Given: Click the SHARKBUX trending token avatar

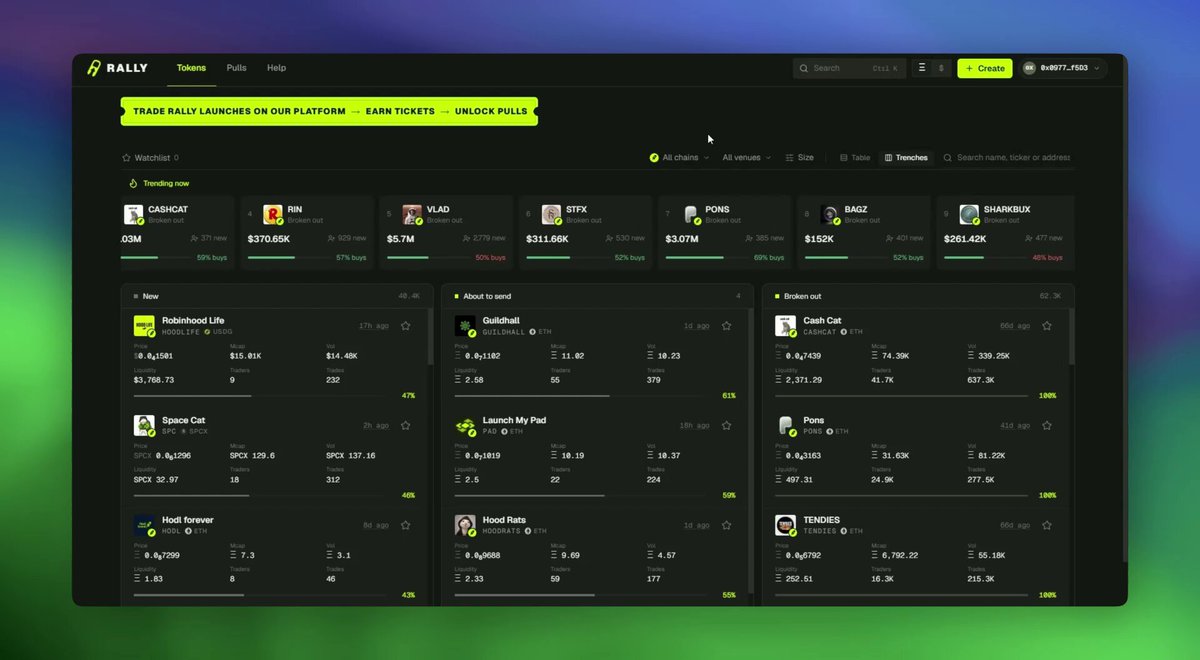Looking at the screenshot, I should coord(969,215).
